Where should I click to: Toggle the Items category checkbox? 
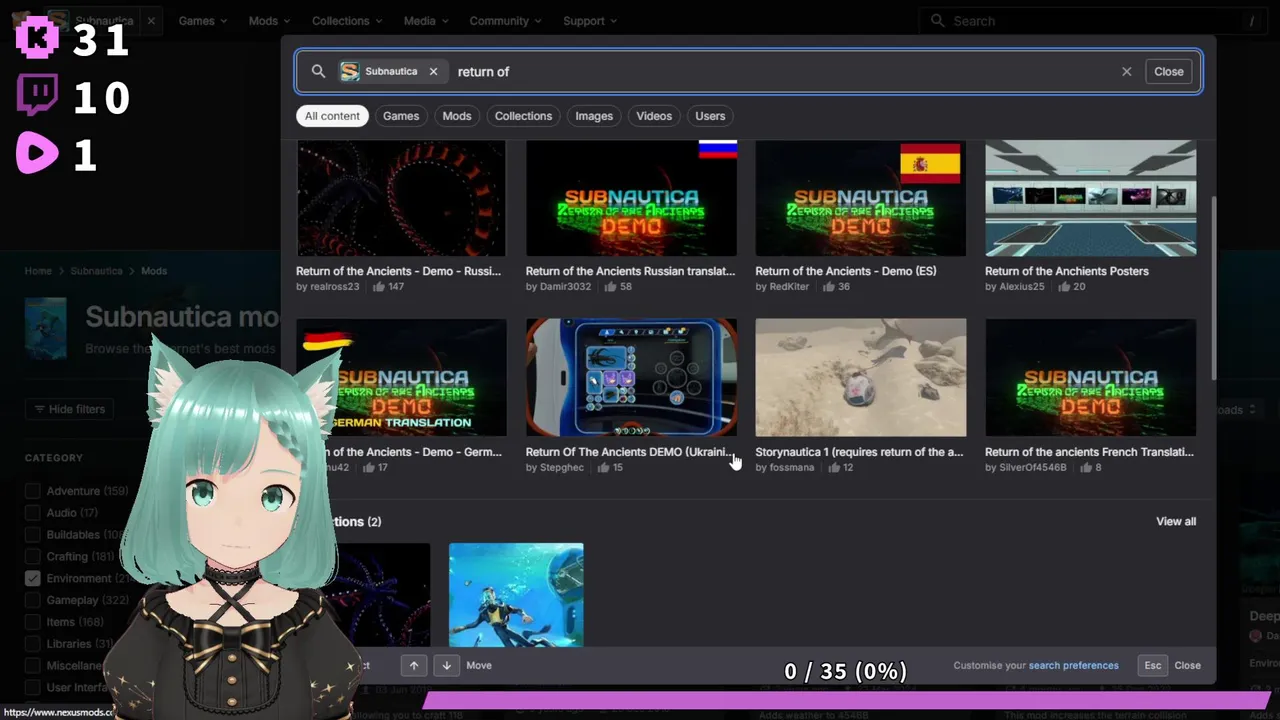(33, 622)
